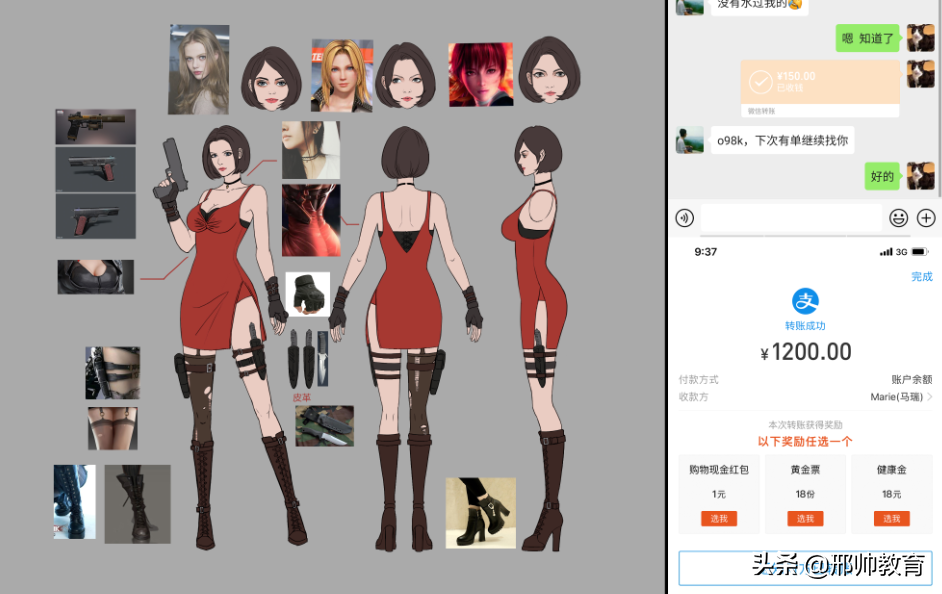
Task: Click the brown lace-up boot reference image
Action: 138,504
